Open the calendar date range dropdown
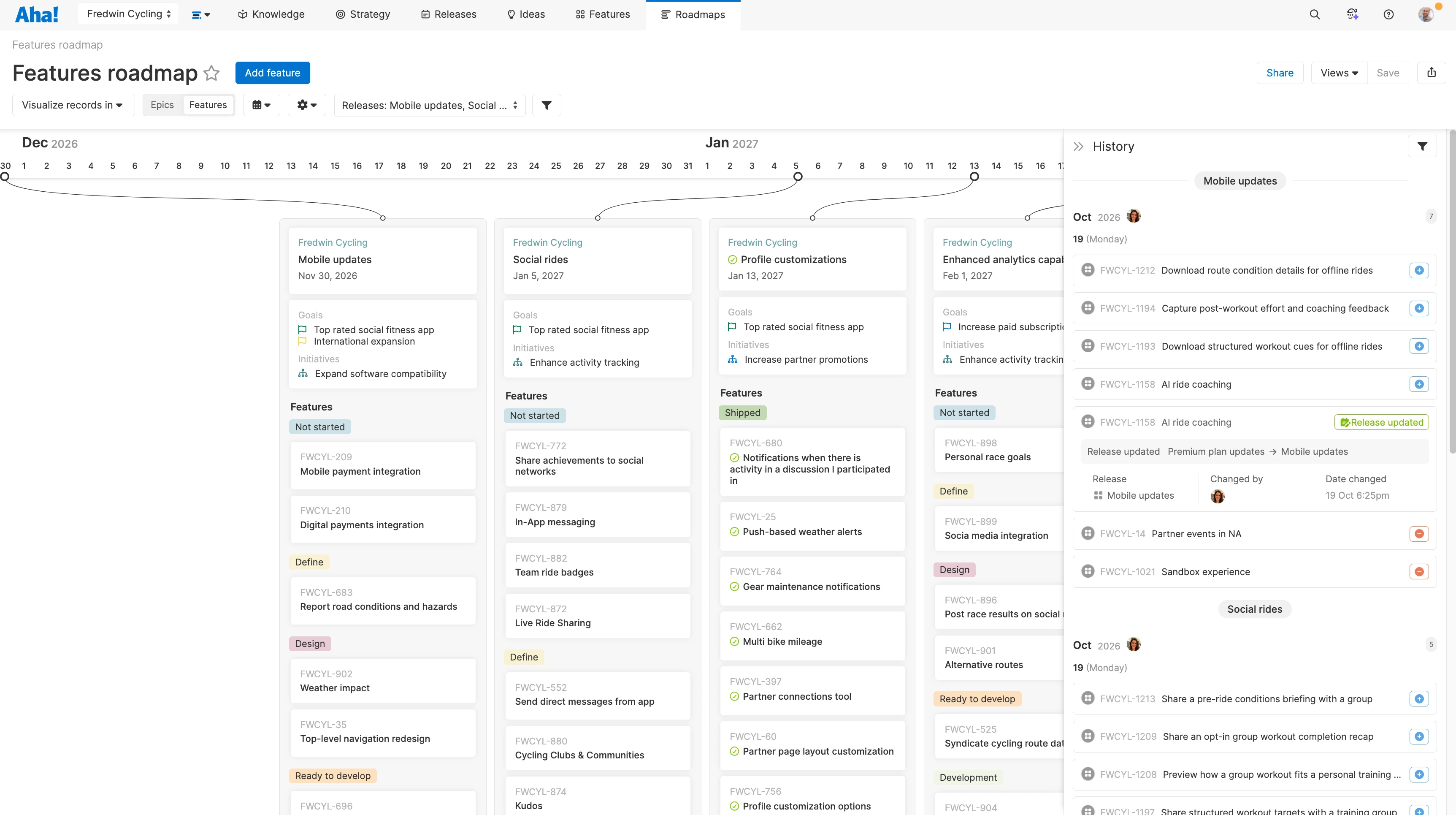 pyautogui.click(x=261, y=105)
